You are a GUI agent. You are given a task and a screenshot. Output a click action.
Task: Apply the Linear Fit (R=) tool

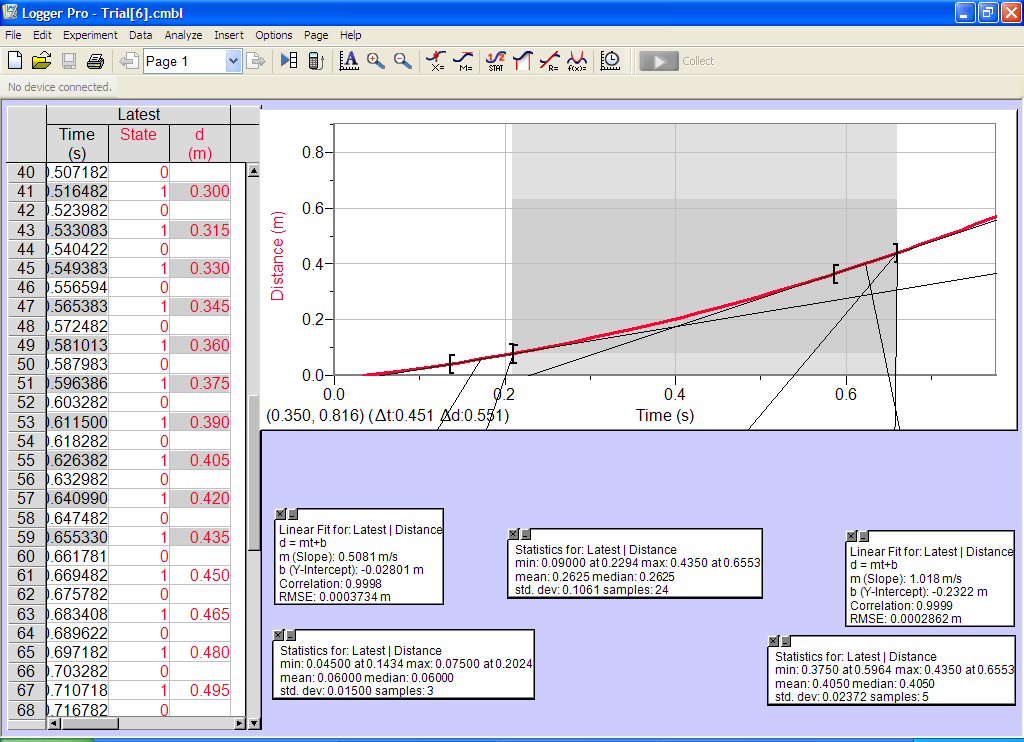tap(549, 61)
